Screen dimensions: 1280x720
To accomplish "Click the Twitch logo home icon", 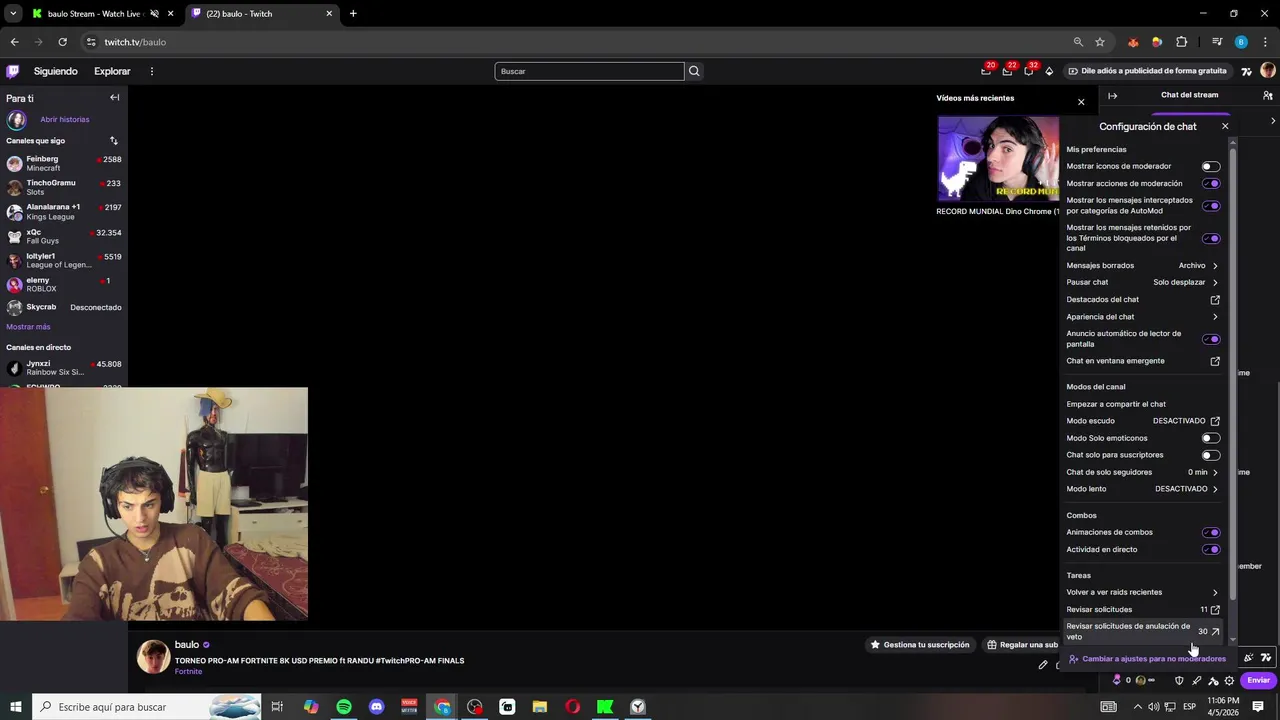I will (12, 71).
